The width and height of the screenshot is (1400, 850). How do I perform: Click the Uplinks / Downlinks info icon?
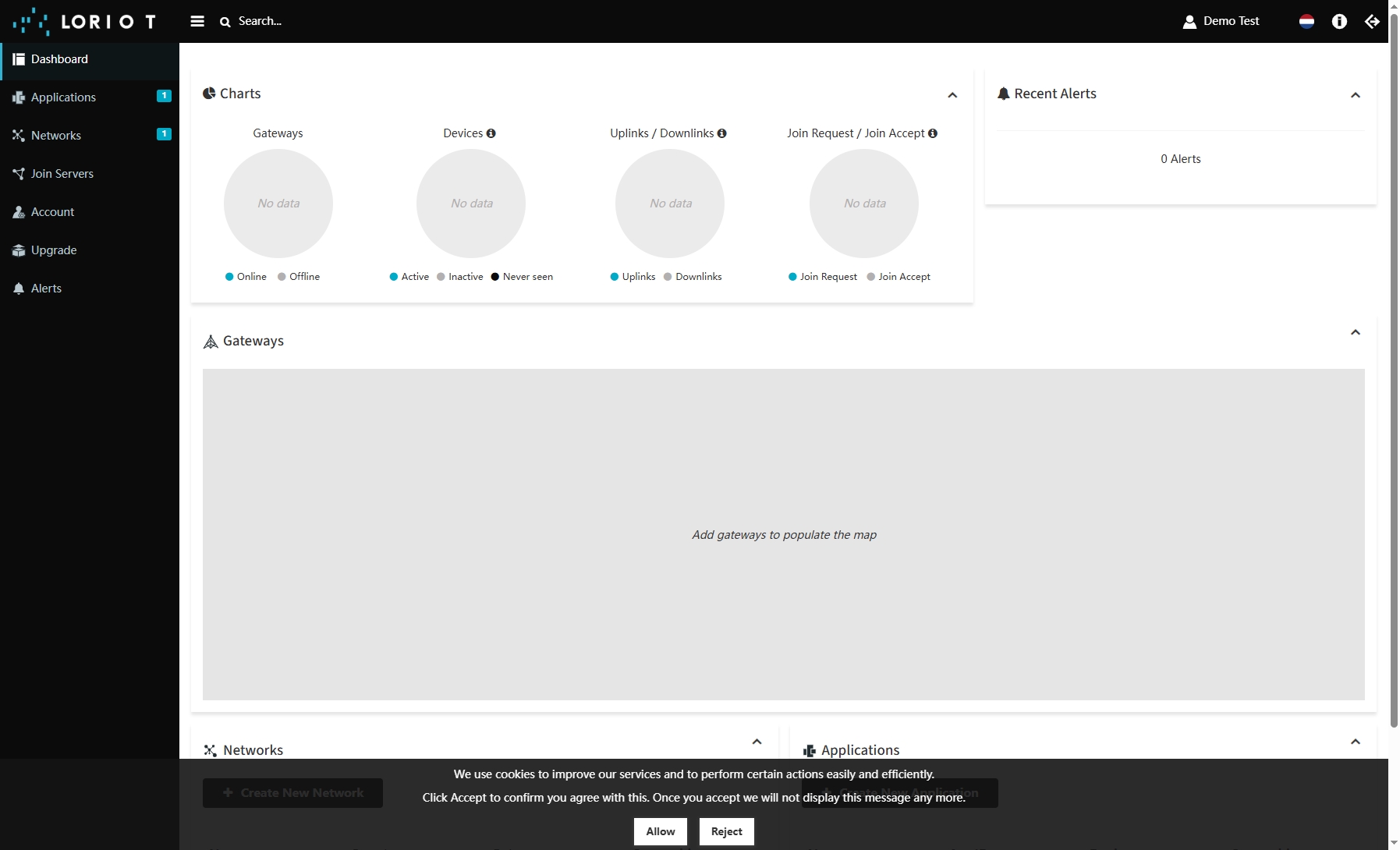721,133
